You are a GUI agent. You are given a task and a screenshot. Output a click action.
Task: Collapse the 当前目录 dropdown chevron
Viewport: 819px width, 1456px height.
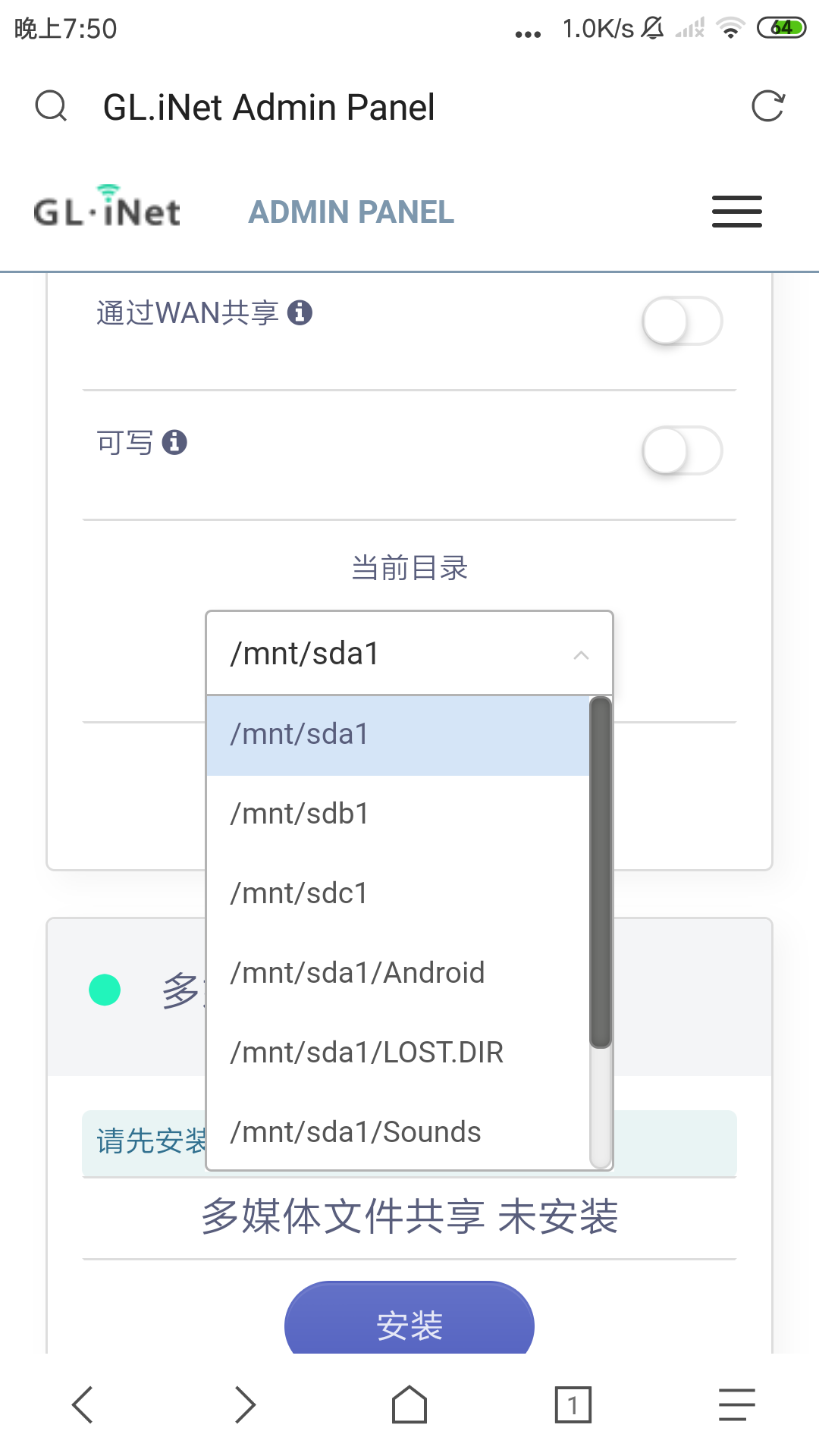[582, 654]
